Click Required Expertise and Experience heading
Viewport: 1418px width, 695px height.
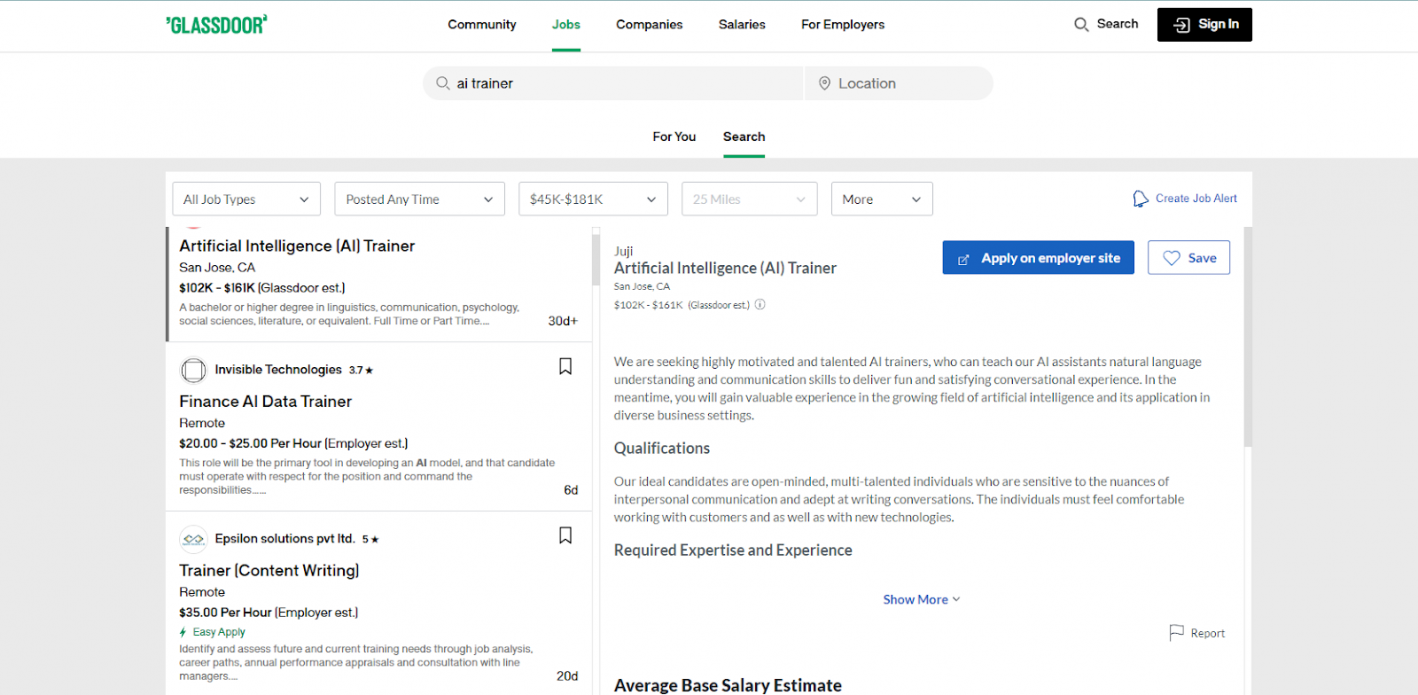pos(733,550)
